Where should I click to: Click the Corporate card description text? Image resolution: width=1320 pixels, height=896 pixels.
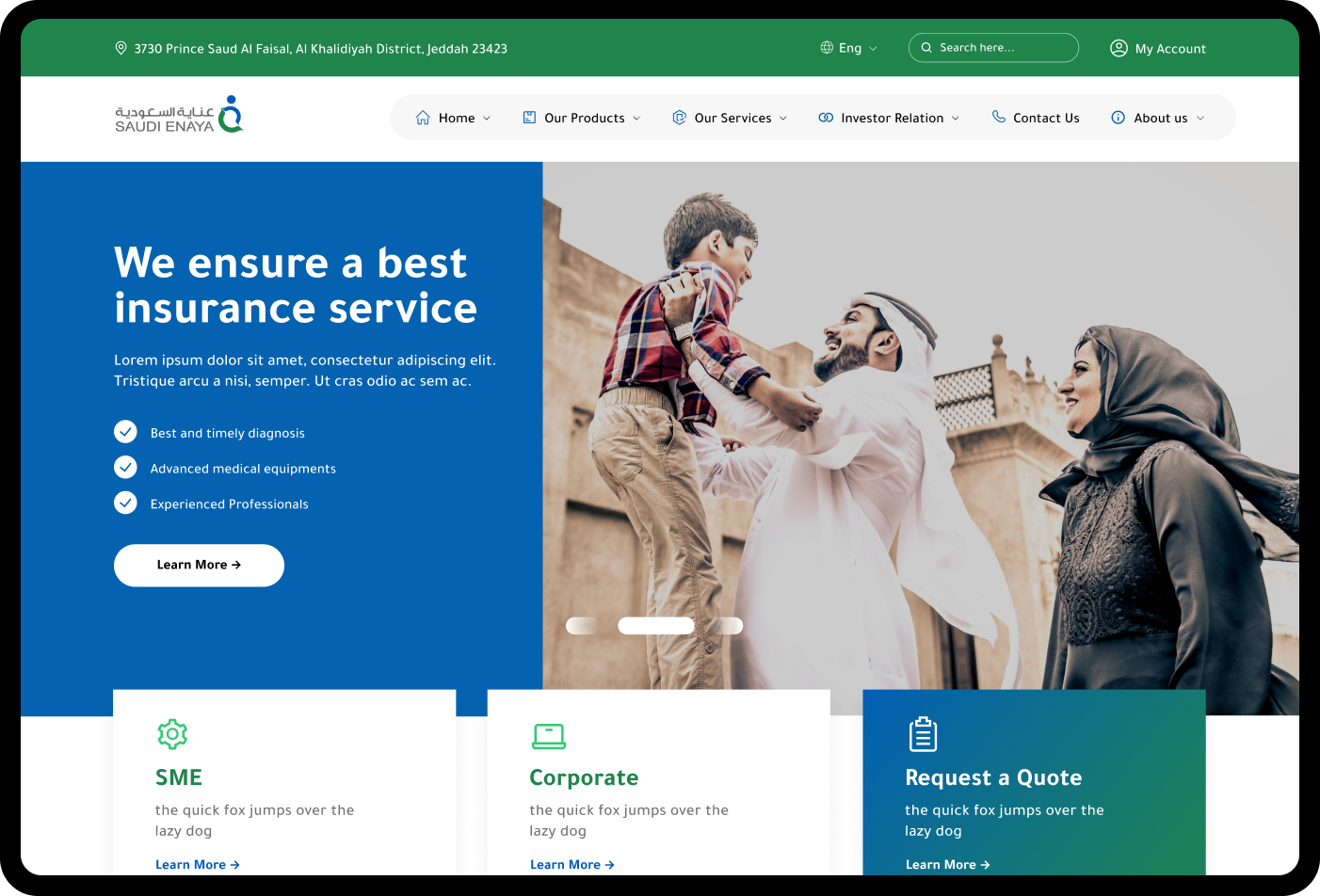tap(629, 820)
